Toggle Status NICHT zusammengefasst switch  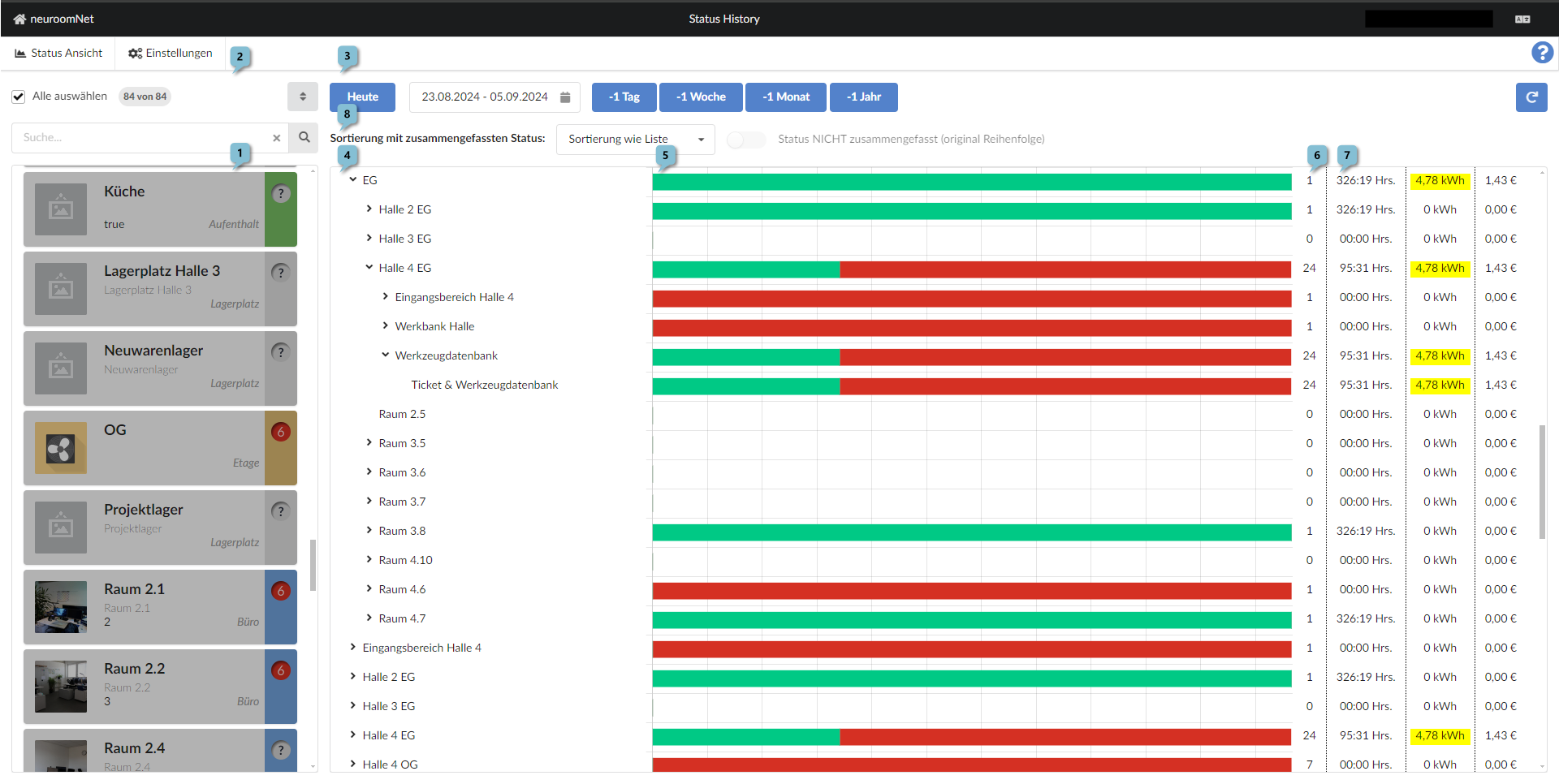click(x=745, y=140)
